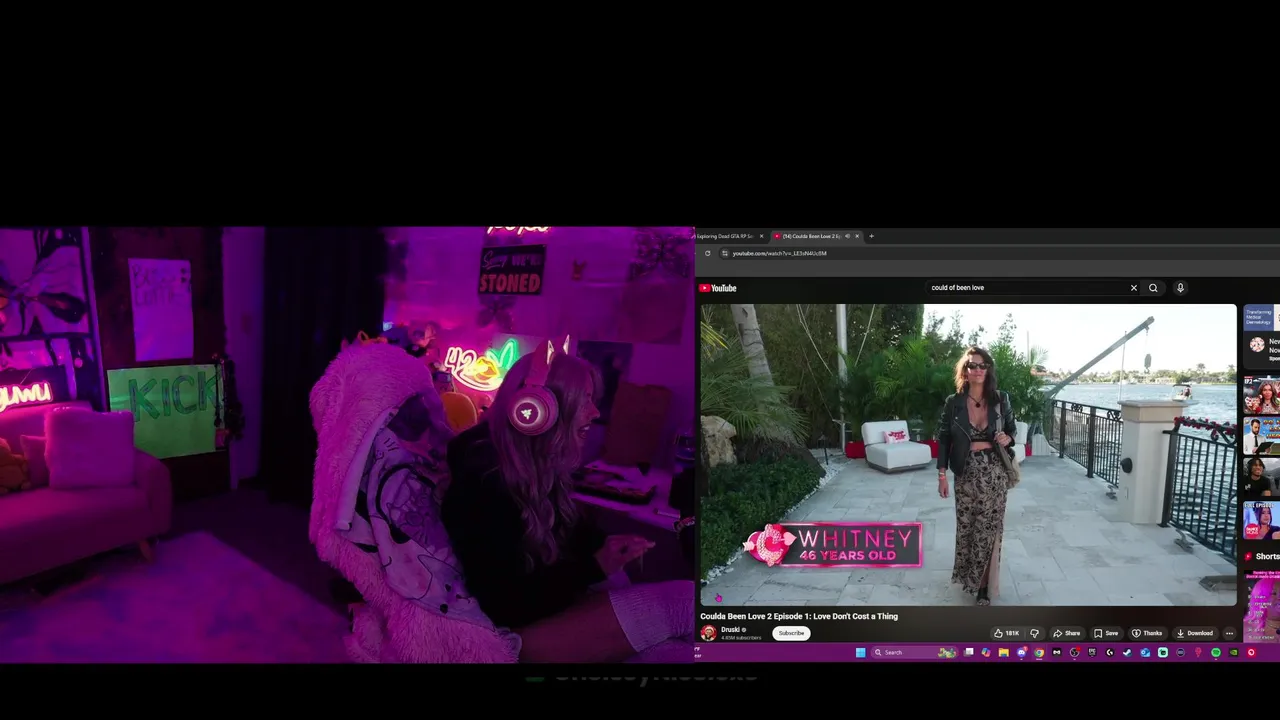The height and width of the screenshot is (720, 1280).
Task: Open the FULL EPISODE recommended video thumbnail
Action: tap(1262, 520)
